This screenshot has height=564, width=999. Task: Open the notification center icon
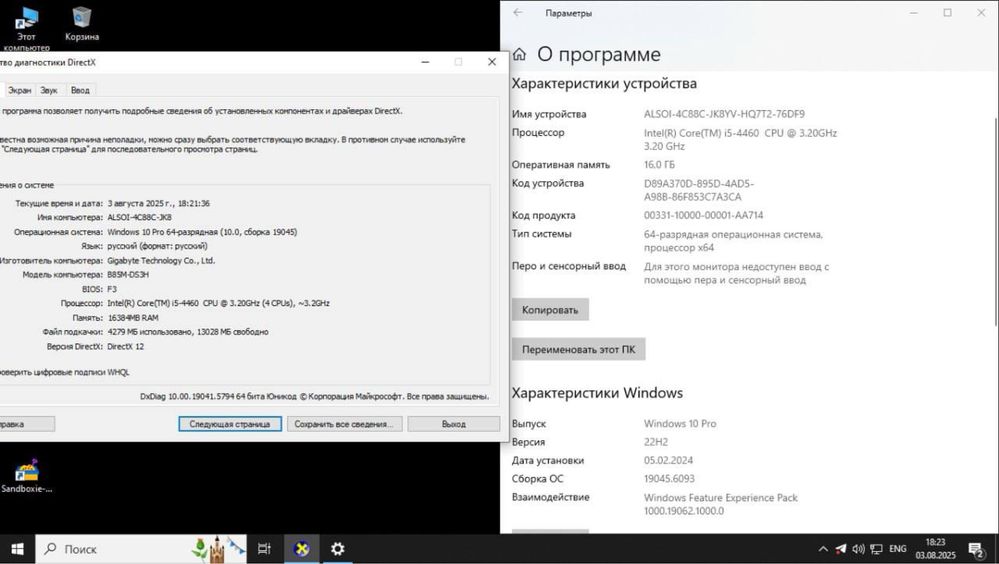point(977,549)
